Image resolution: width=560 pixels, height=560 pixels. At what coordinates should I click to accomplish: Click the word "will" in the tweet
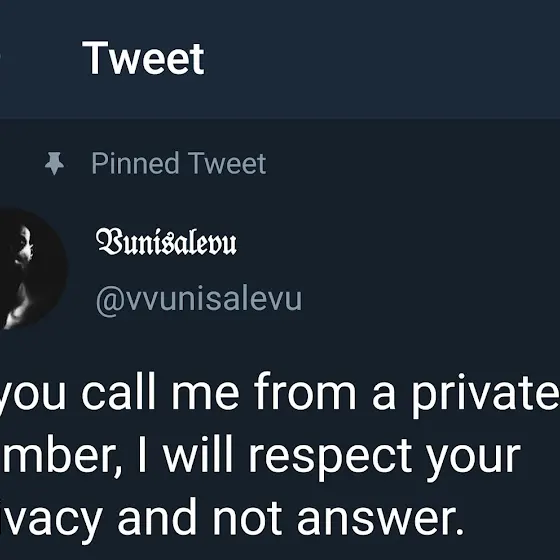coord(198,454)
